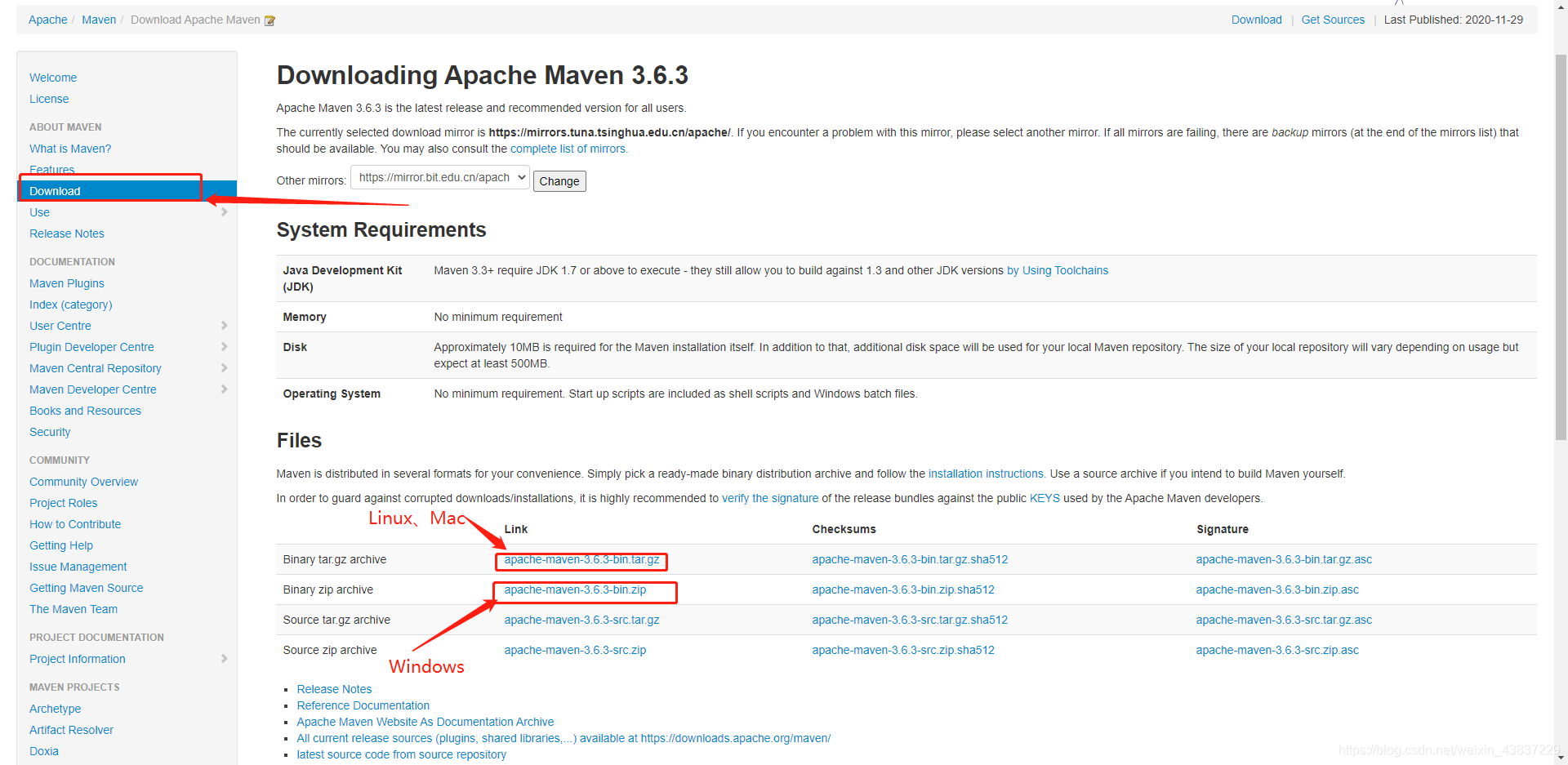Download apache-maven-3.6.3-bin.zip
This screenshot has width=1568, height=765.
575,589
